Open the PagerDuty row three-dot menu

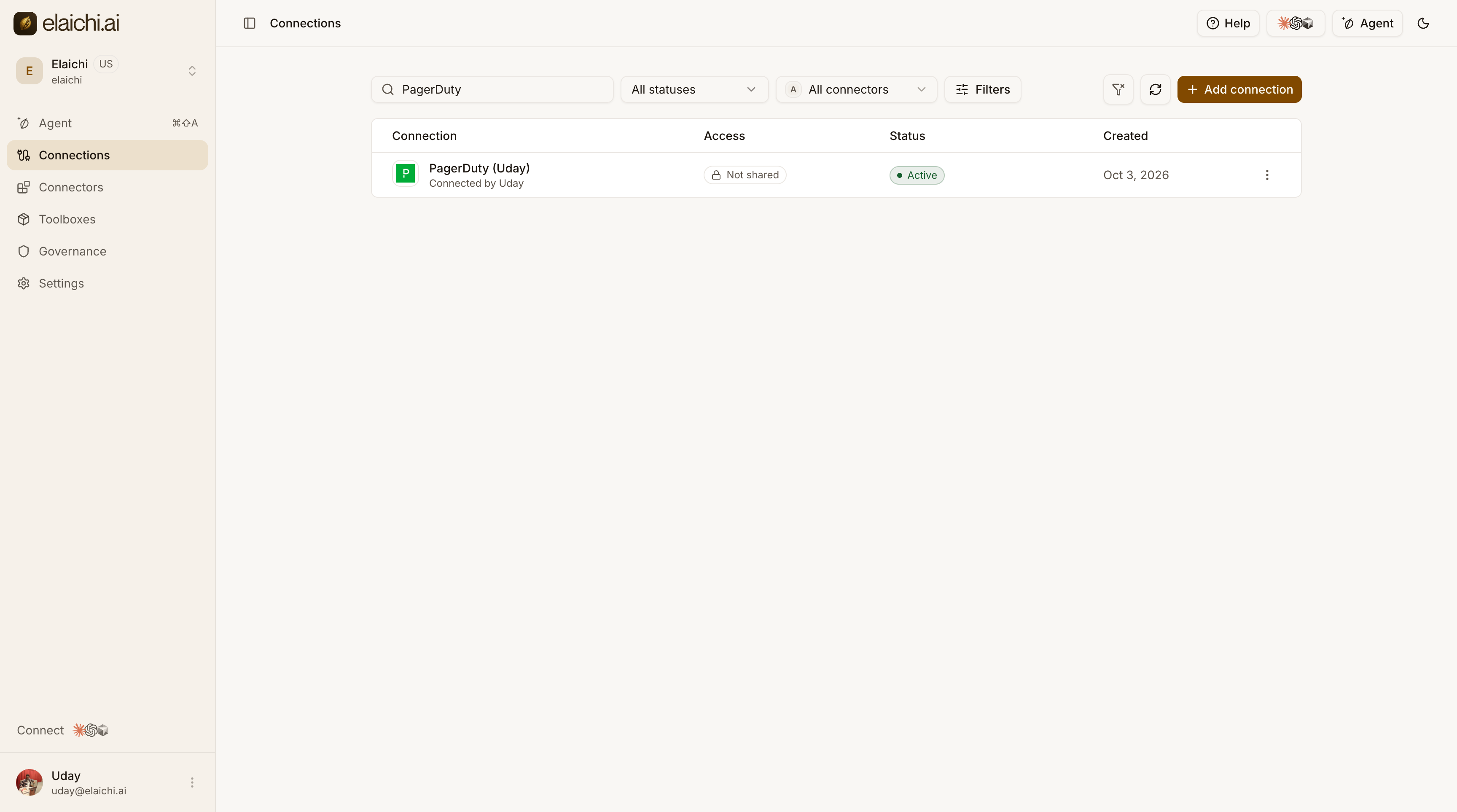1267,175
